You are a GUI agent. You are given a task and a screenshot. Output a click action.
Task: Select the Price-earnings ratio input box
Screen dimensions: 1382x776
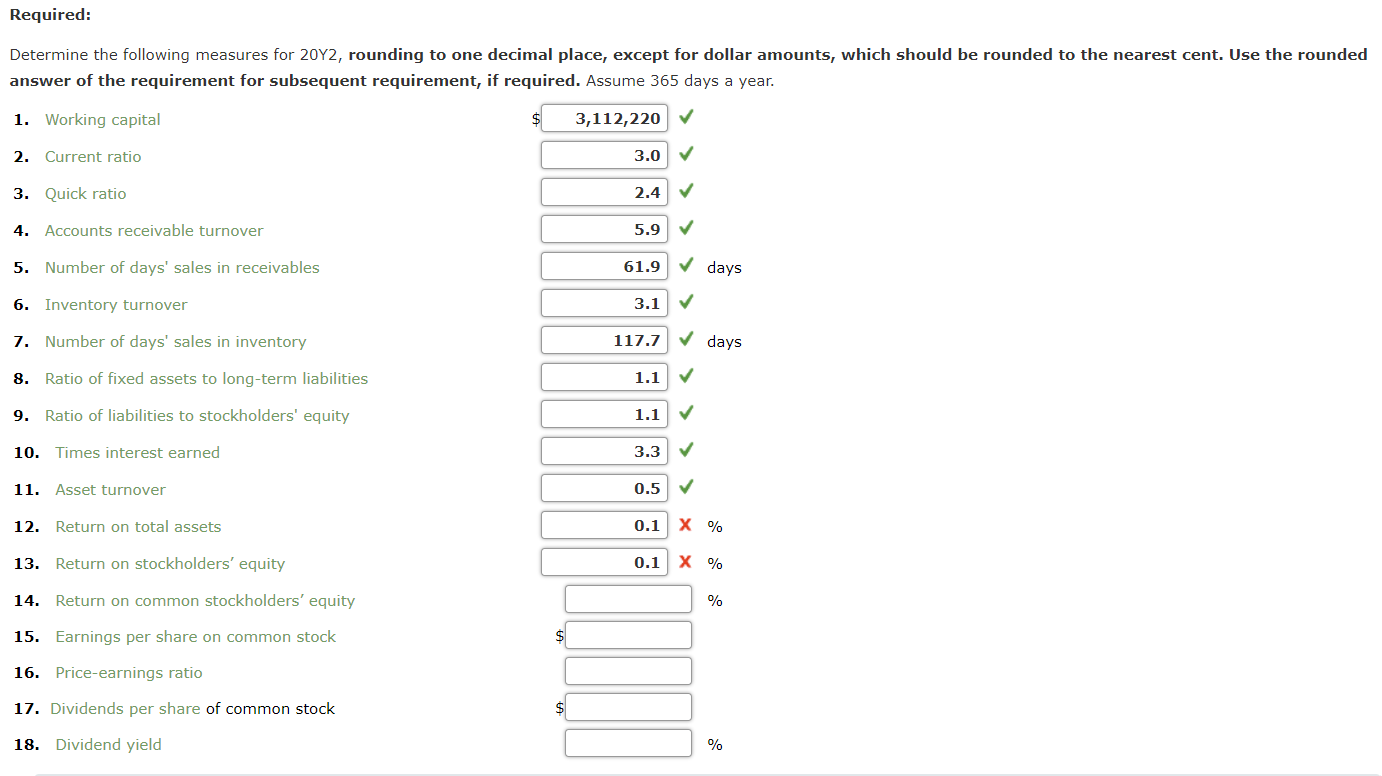point(628,670)
